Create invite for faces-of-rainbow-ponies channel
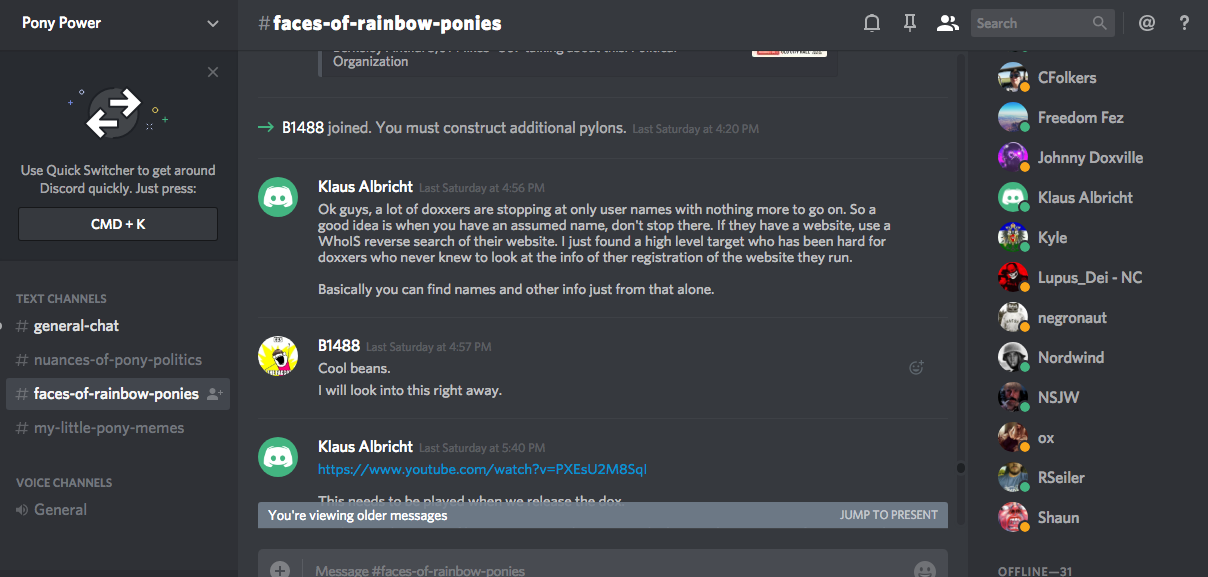 [214, 394]
